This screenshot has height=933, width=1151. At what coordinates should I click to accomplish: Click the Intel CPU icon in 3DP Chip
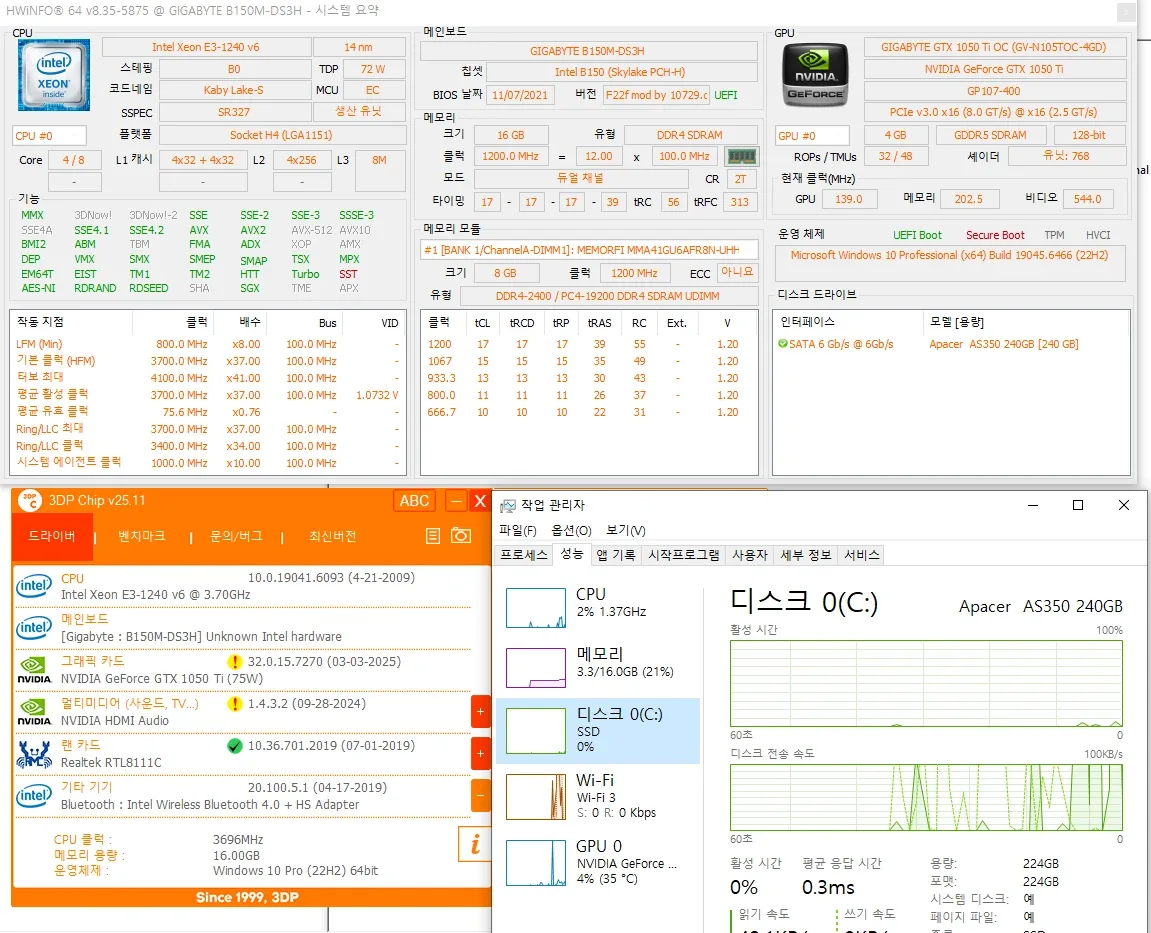(x=35, y=586)
